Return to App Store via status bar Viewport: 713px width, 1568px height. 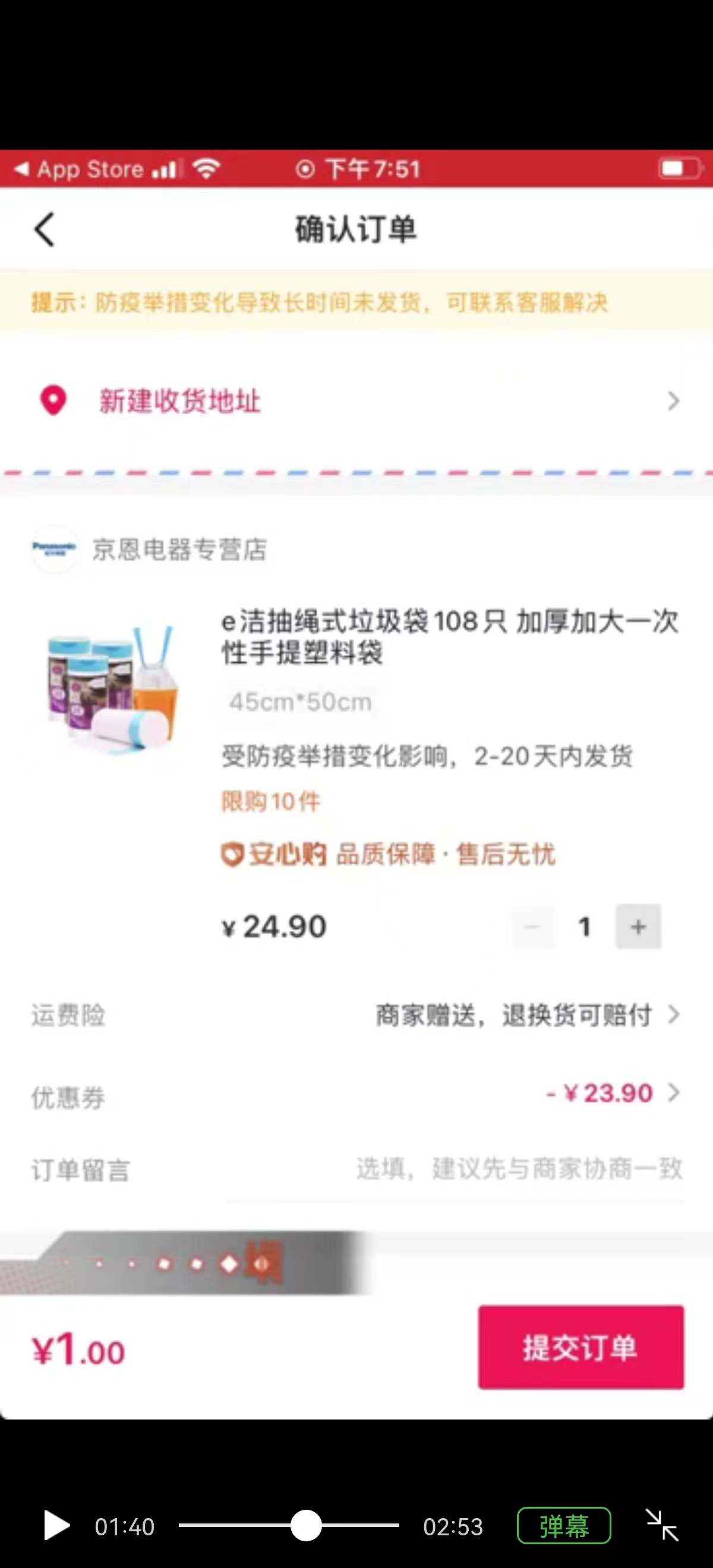tap(79, 169)
